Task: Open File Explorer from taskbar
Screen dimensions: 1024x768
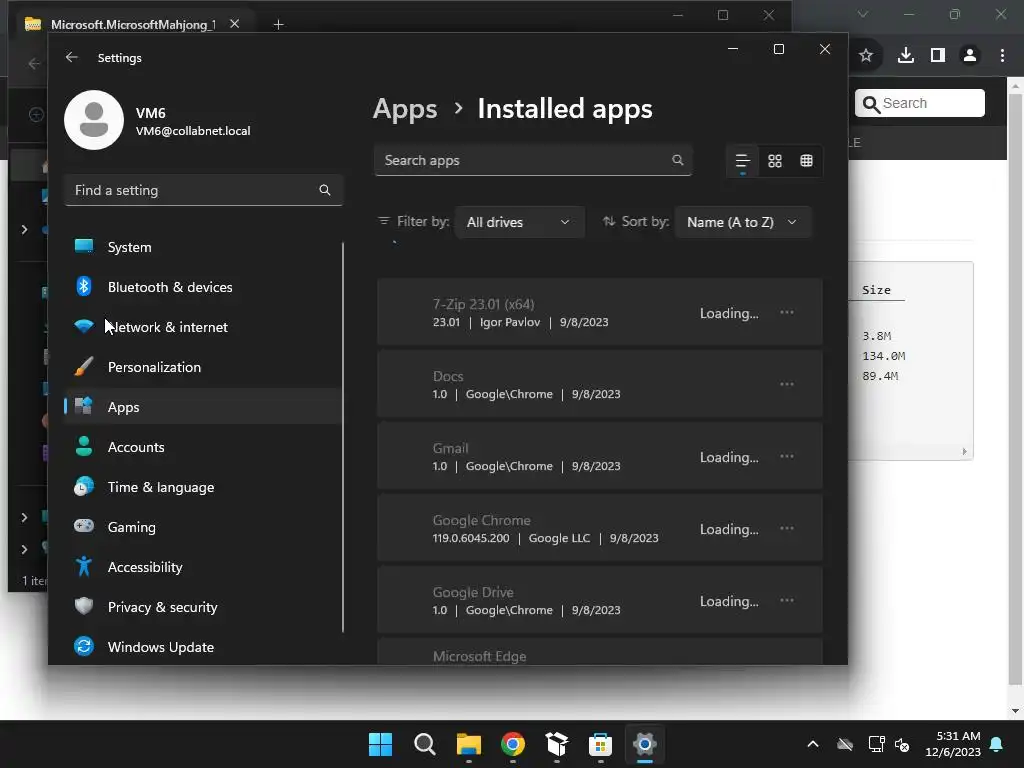Action: click(469, 744)
